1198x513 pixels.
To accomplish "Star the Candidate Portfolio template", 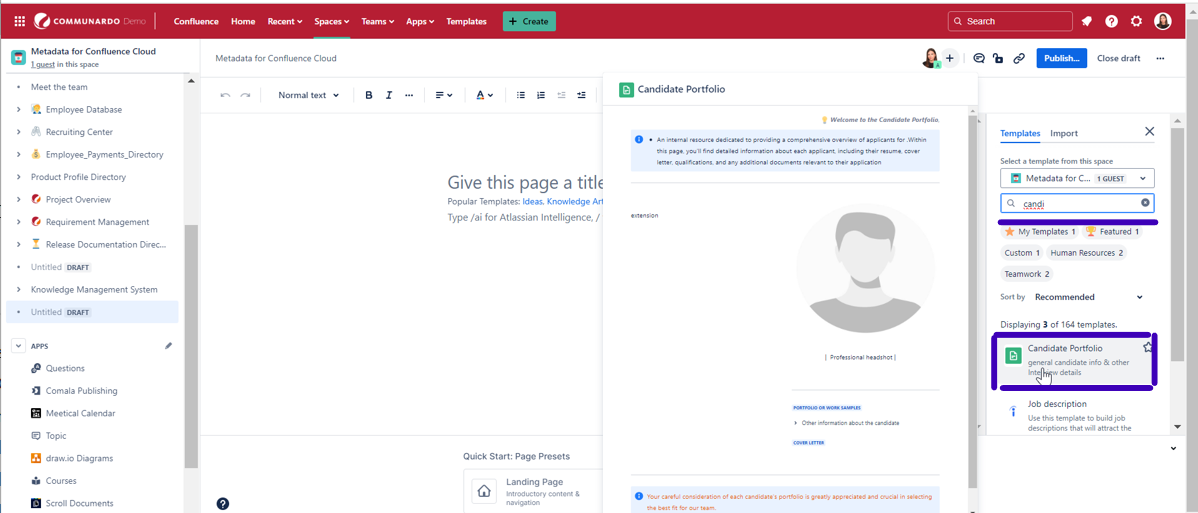I will 1147,348.
